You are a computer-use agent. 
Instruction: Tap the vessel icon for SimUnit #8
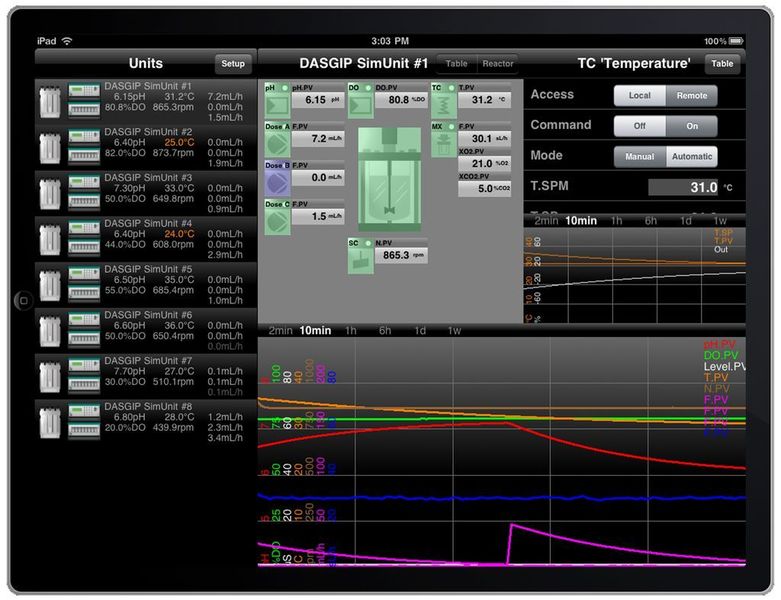50,423
